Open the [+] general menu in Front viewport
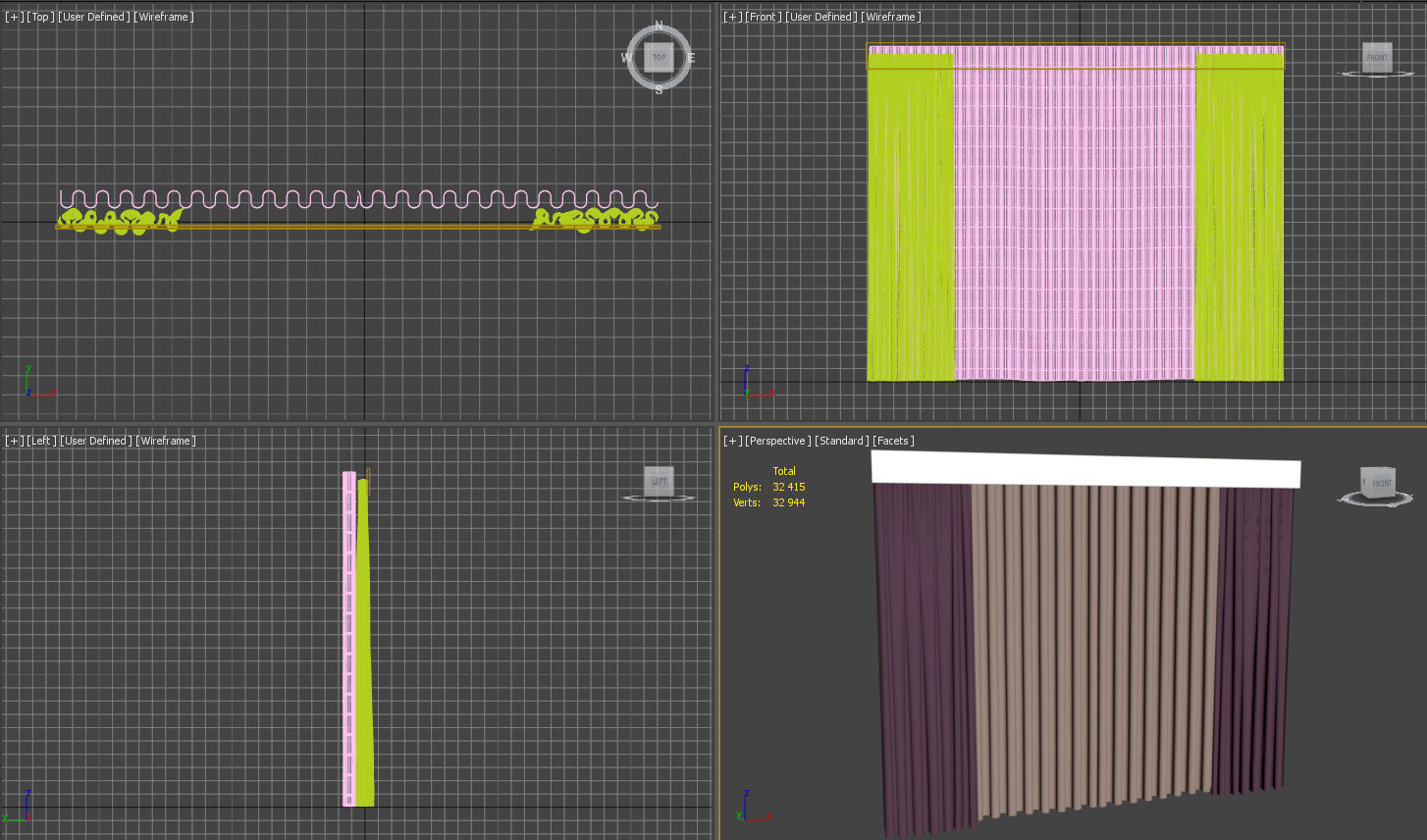This screenshot has height=840, width=1427. (x=732, y=17)
